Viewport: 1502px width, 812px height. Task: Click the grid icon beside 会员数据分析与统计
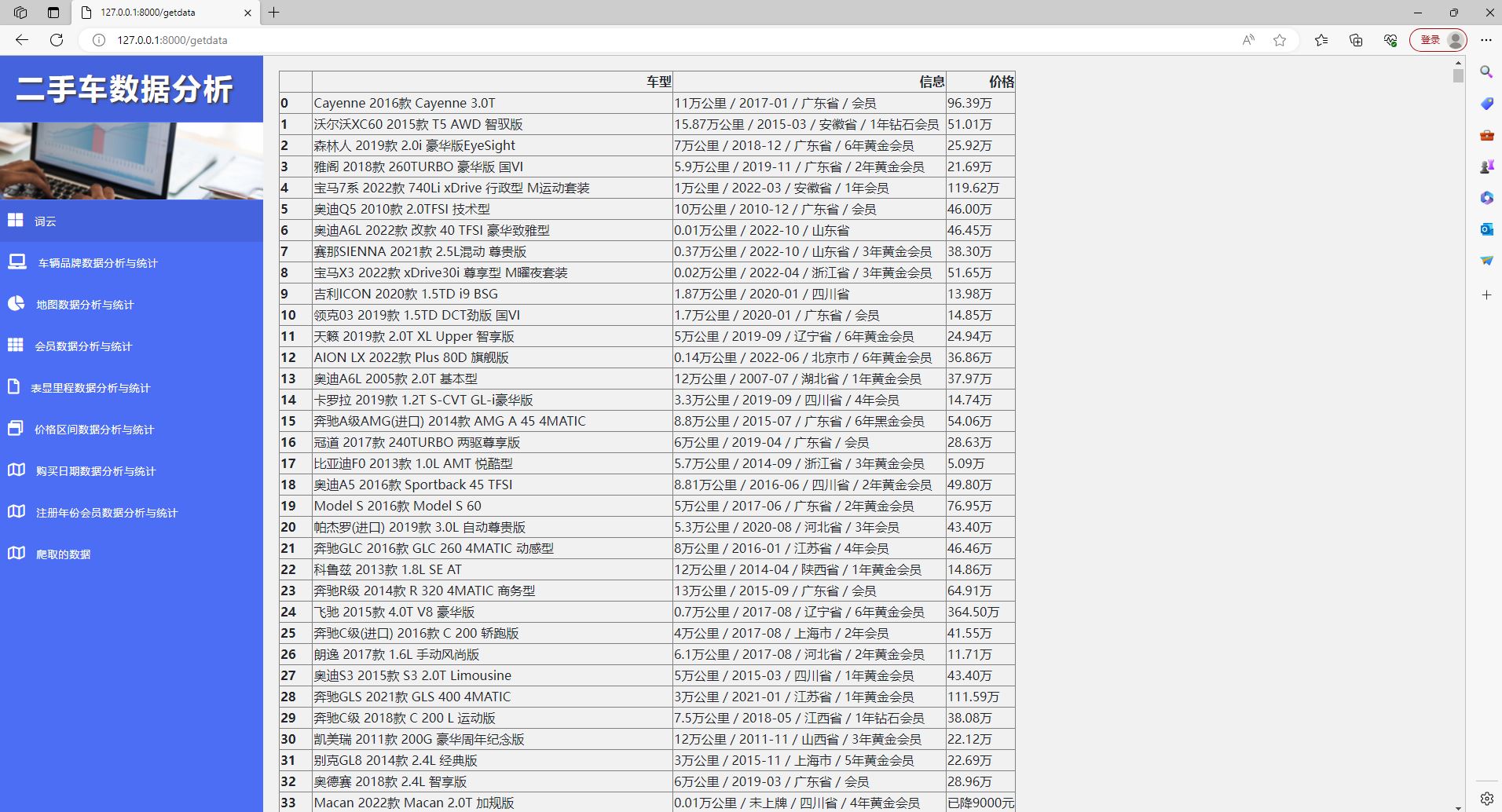coord(16,345)
